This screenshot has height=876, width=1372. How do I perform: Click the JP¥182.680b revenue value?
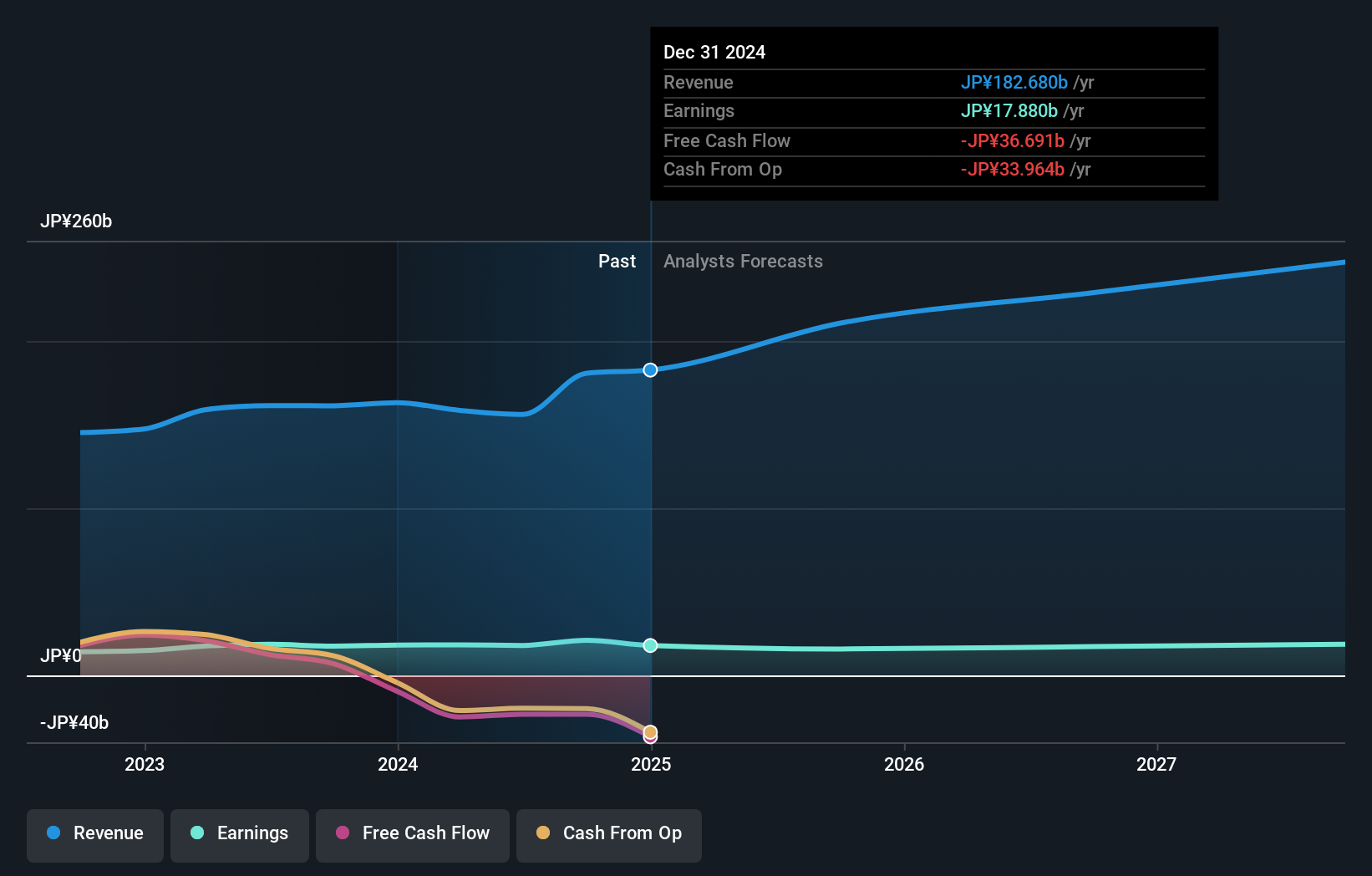coord(1014,83)
